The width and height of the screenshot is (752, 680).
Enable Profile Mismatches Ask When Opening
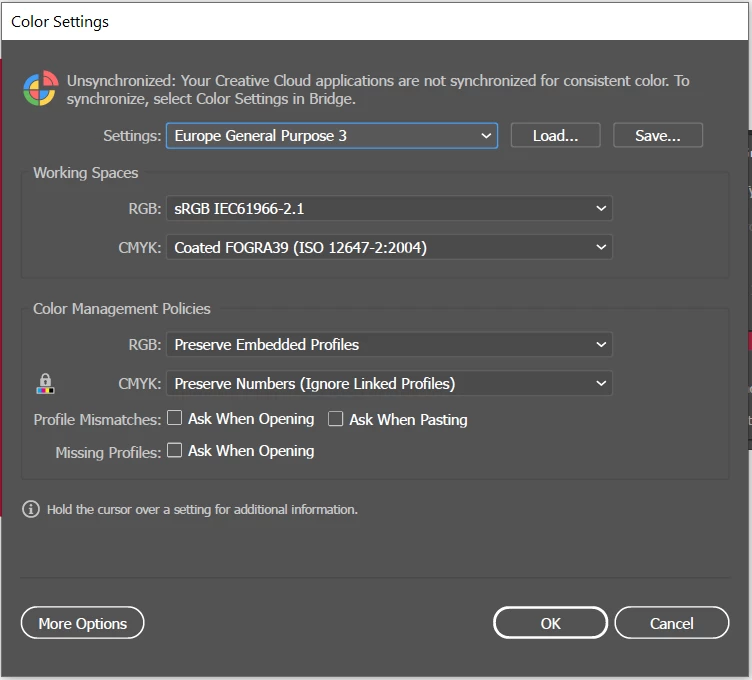point(175,418)
